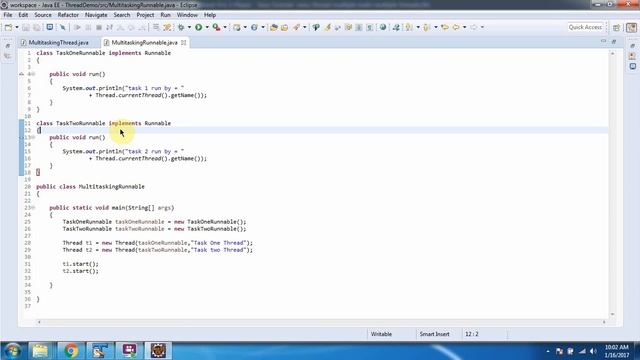
Task: Click the editor vertical scrollbar down arrow
Action: point(612,314)
